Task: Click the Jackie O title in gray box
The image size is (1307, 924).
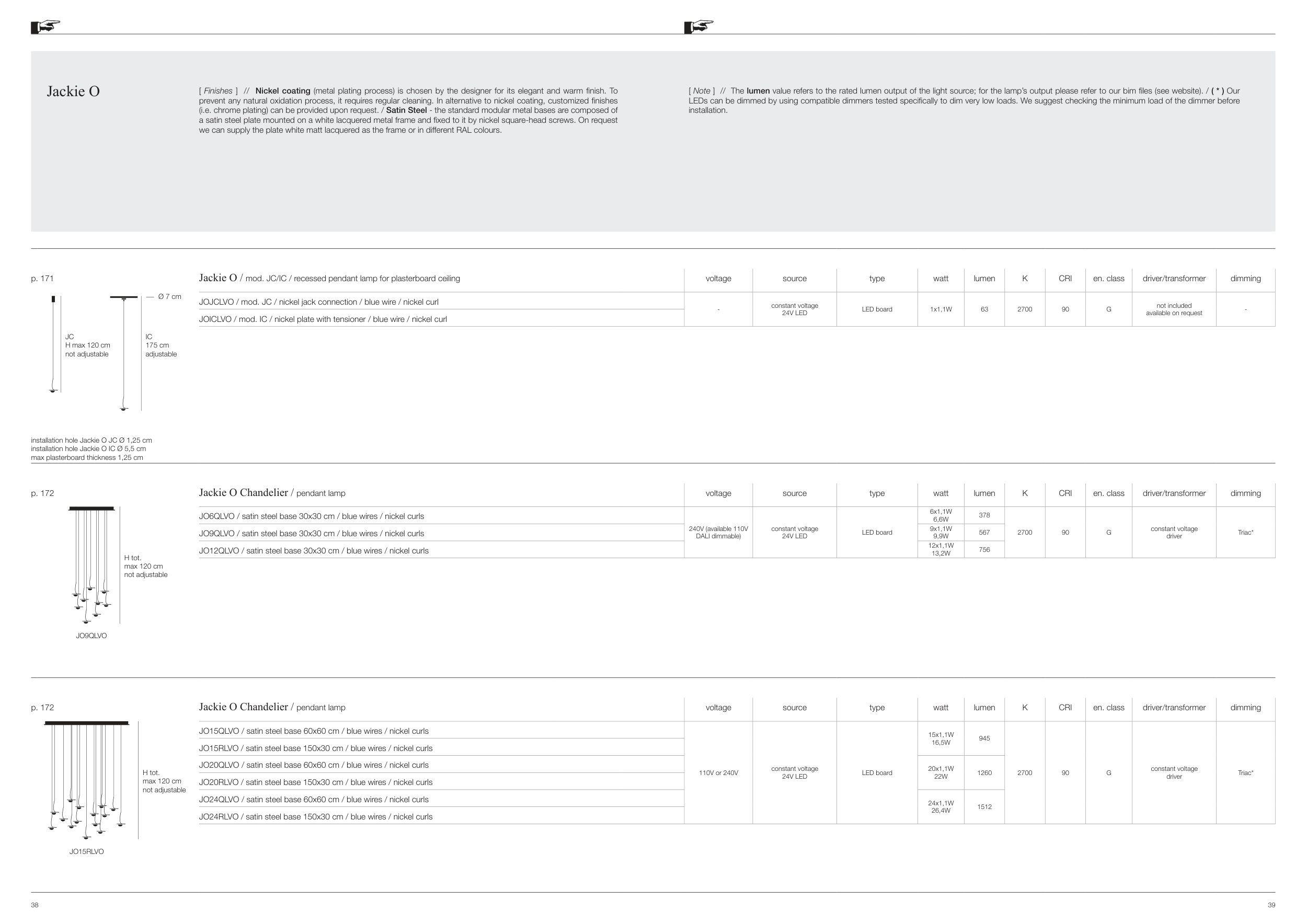Action: click(73, 91)
